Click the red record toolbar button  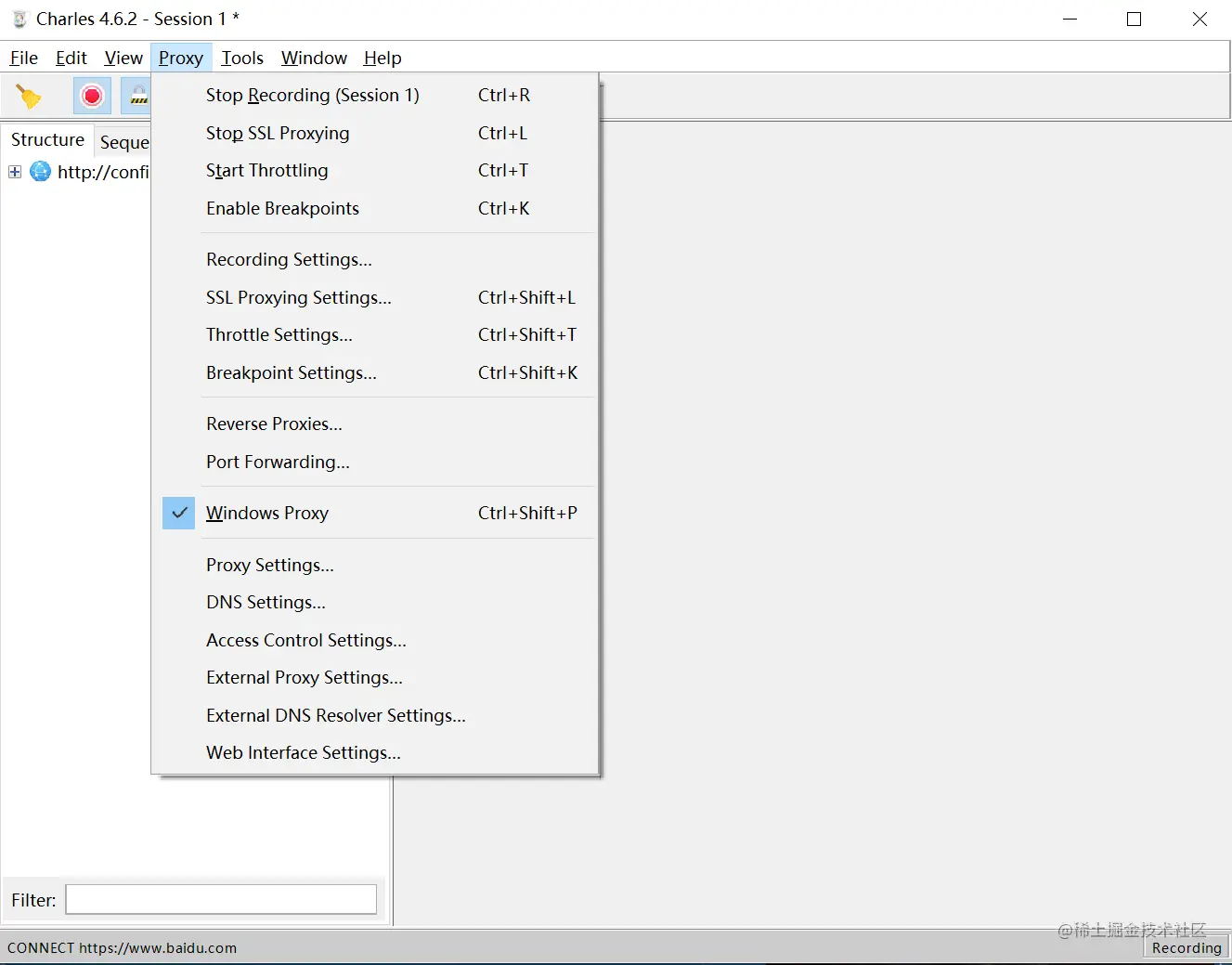[92, 96]
